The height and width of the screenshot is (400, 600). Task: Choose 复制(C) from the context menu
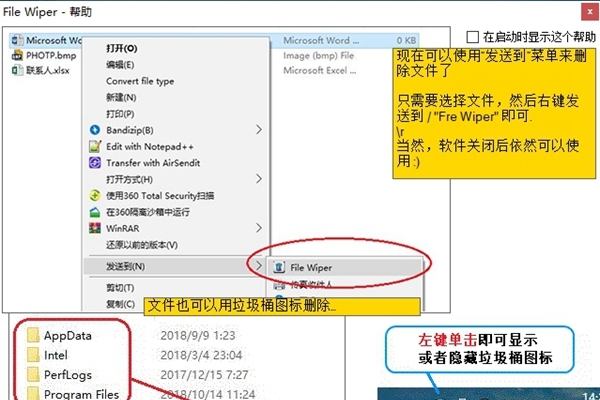click(x=121, y=304)
